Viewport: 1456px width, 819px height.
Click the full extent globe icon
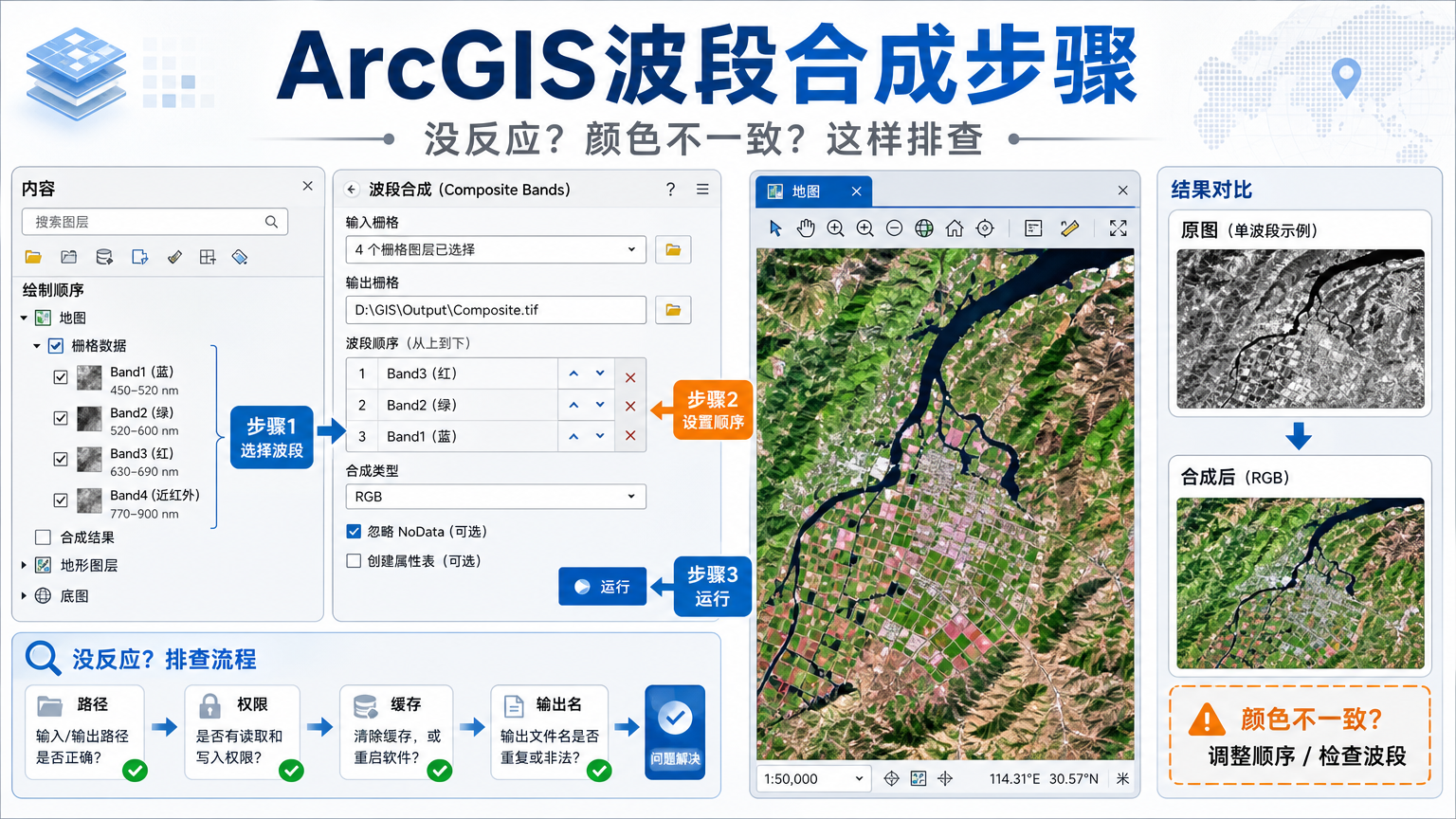click(x=924, y=228)
